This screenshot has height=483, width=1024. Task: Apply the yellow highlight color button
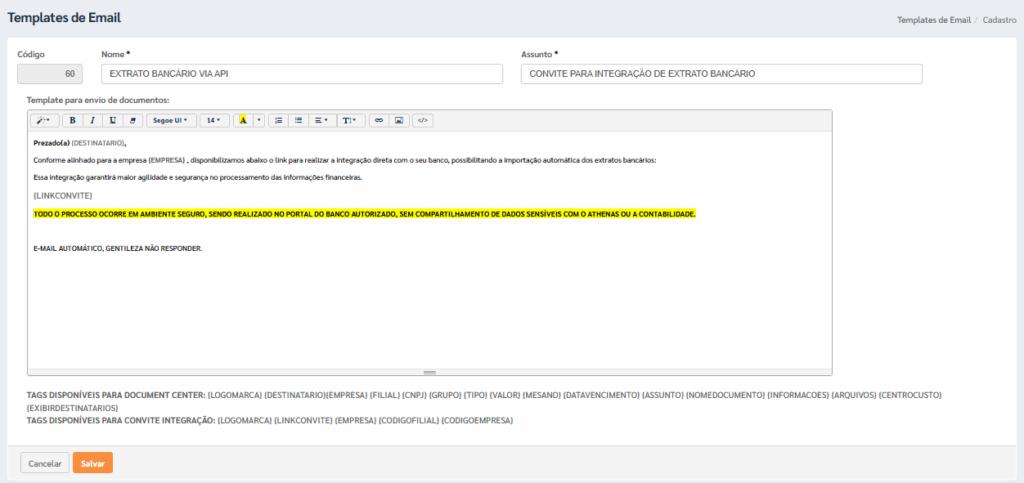click(x=243, y=120)
